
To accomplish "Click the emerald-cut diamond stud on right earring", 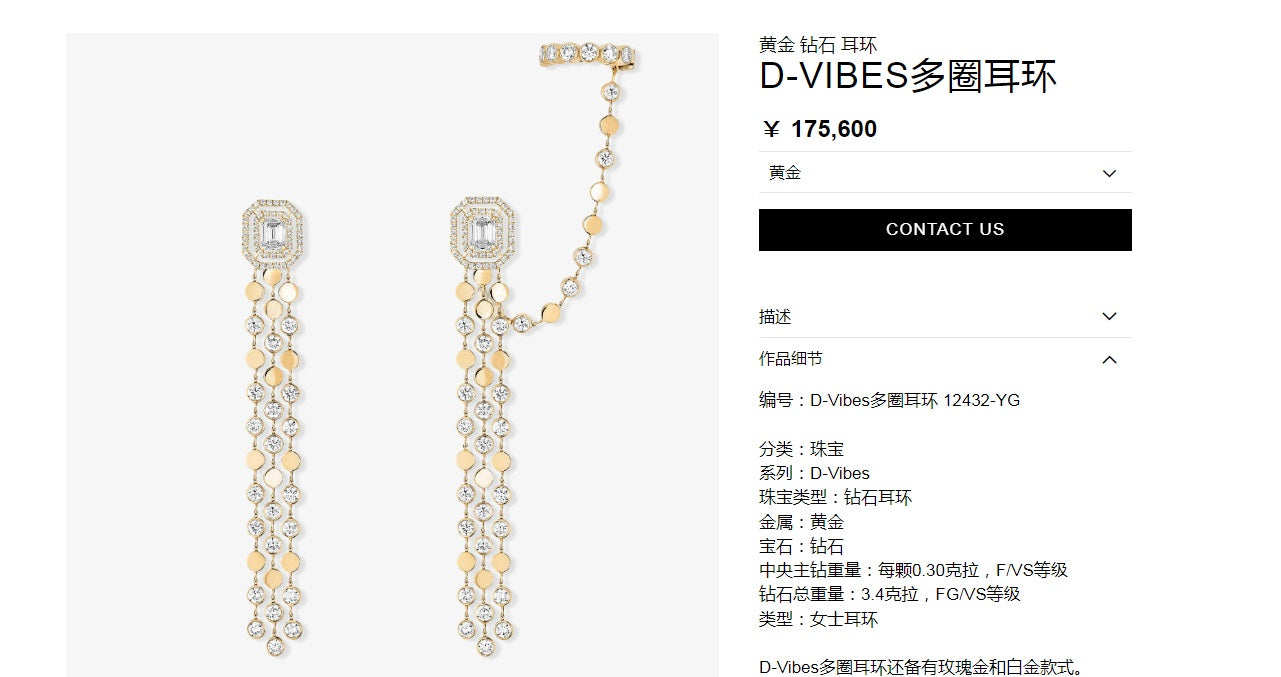I will 483,230.
